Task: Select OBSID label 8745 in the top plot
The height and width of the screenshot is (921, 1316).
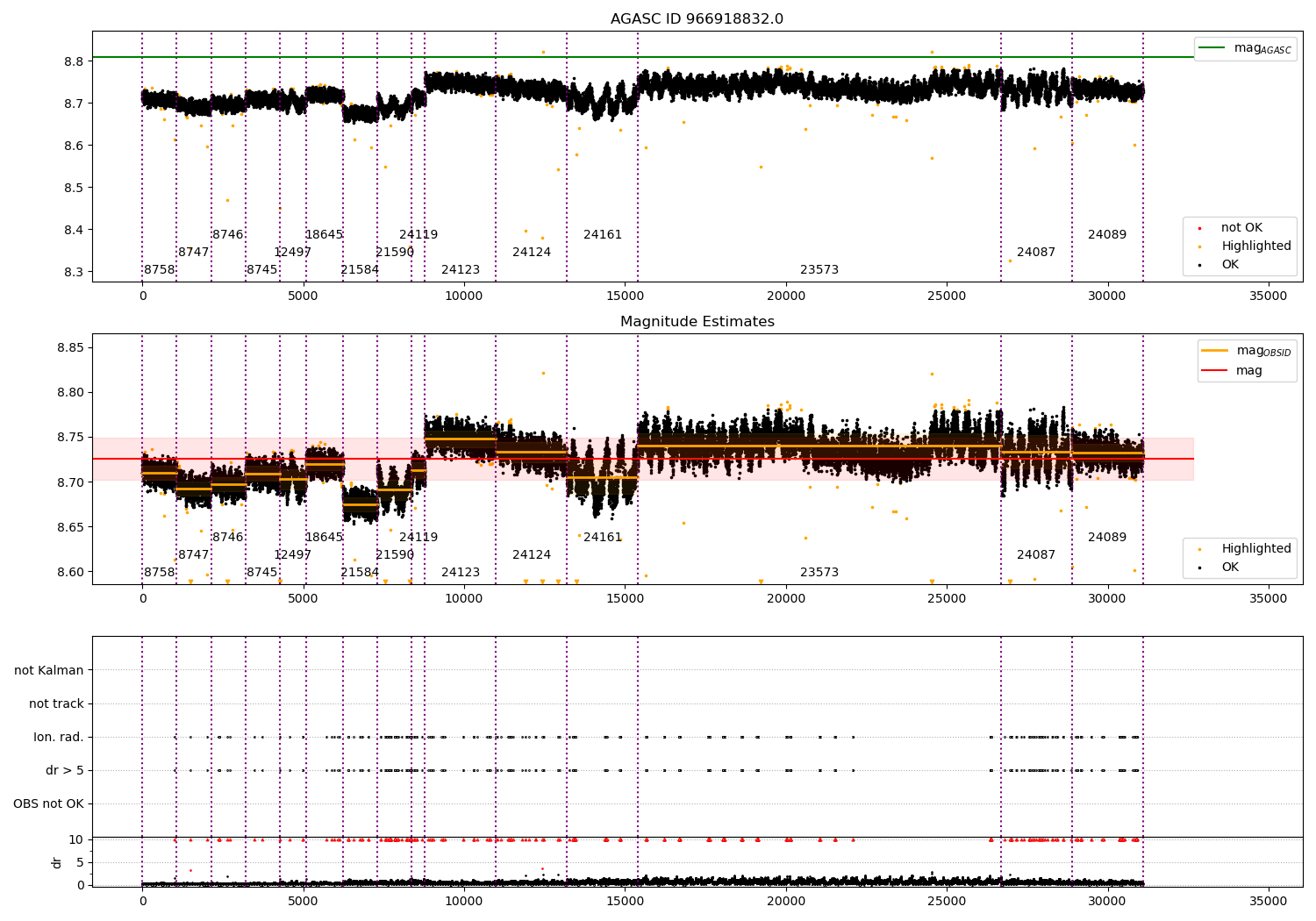Action: [262, 270]
